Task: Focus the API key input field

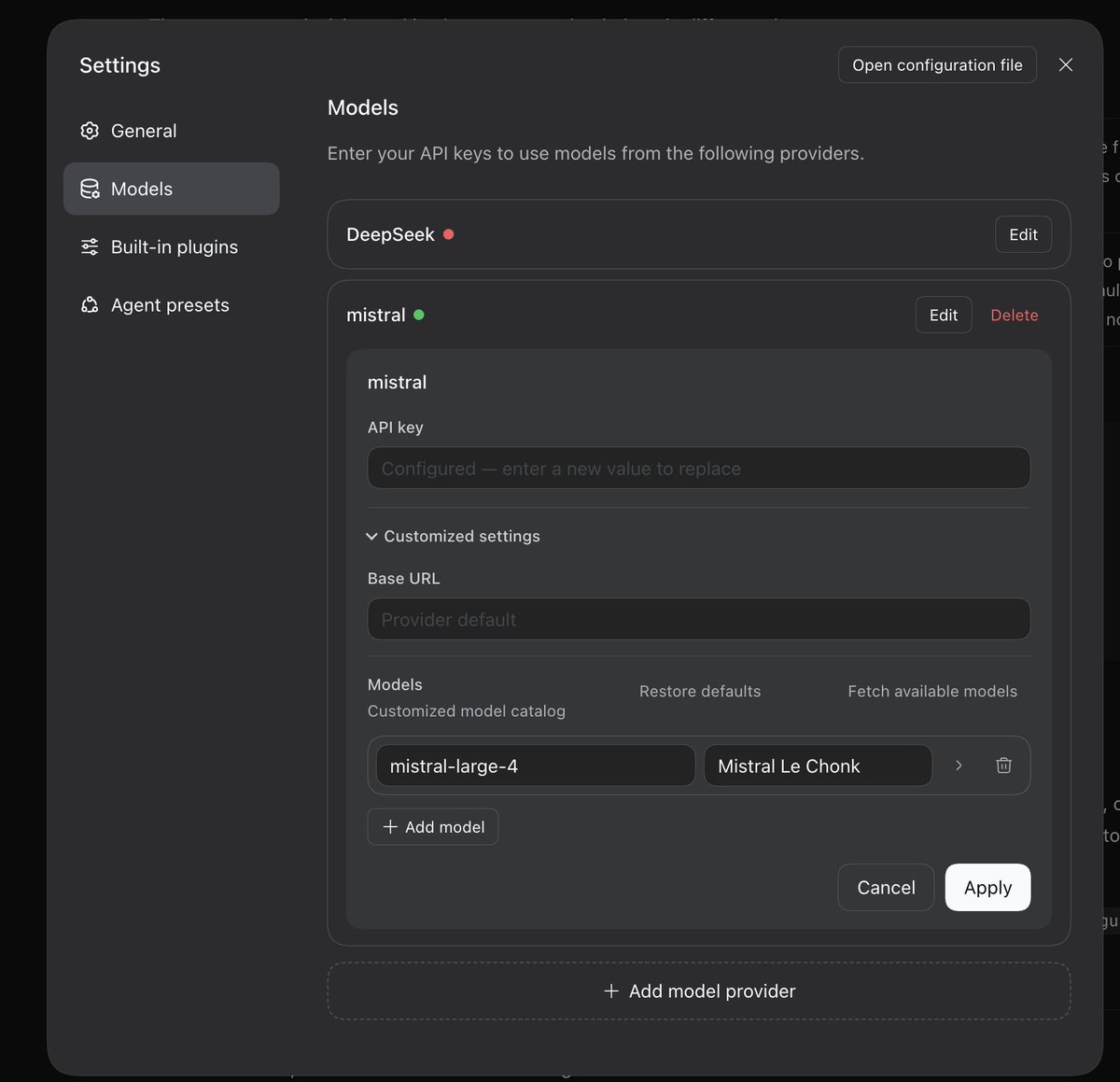Action: (x=699, y=468)
